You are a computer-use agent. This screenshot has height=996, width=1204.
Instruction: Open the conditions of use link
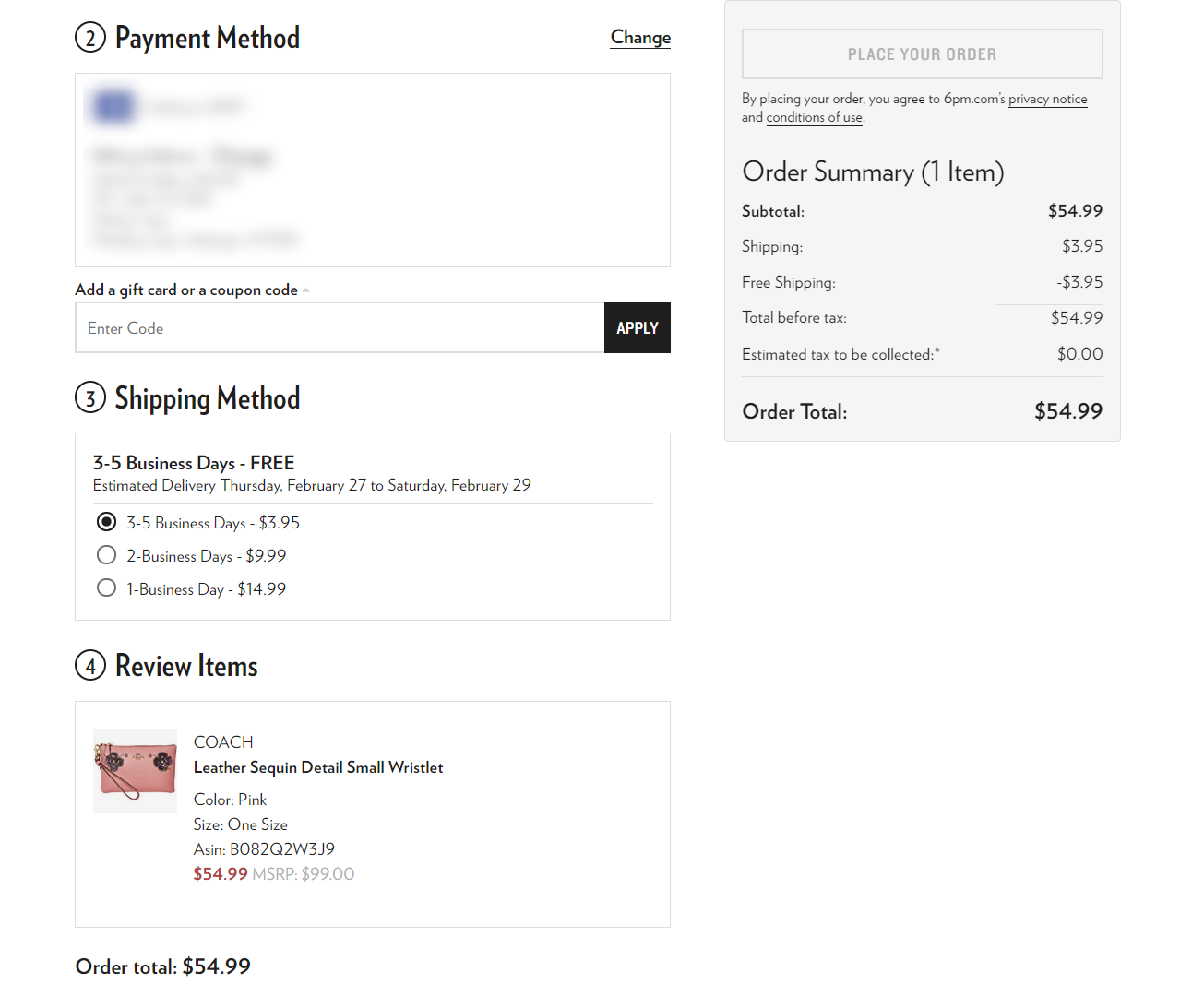[815, 117]
